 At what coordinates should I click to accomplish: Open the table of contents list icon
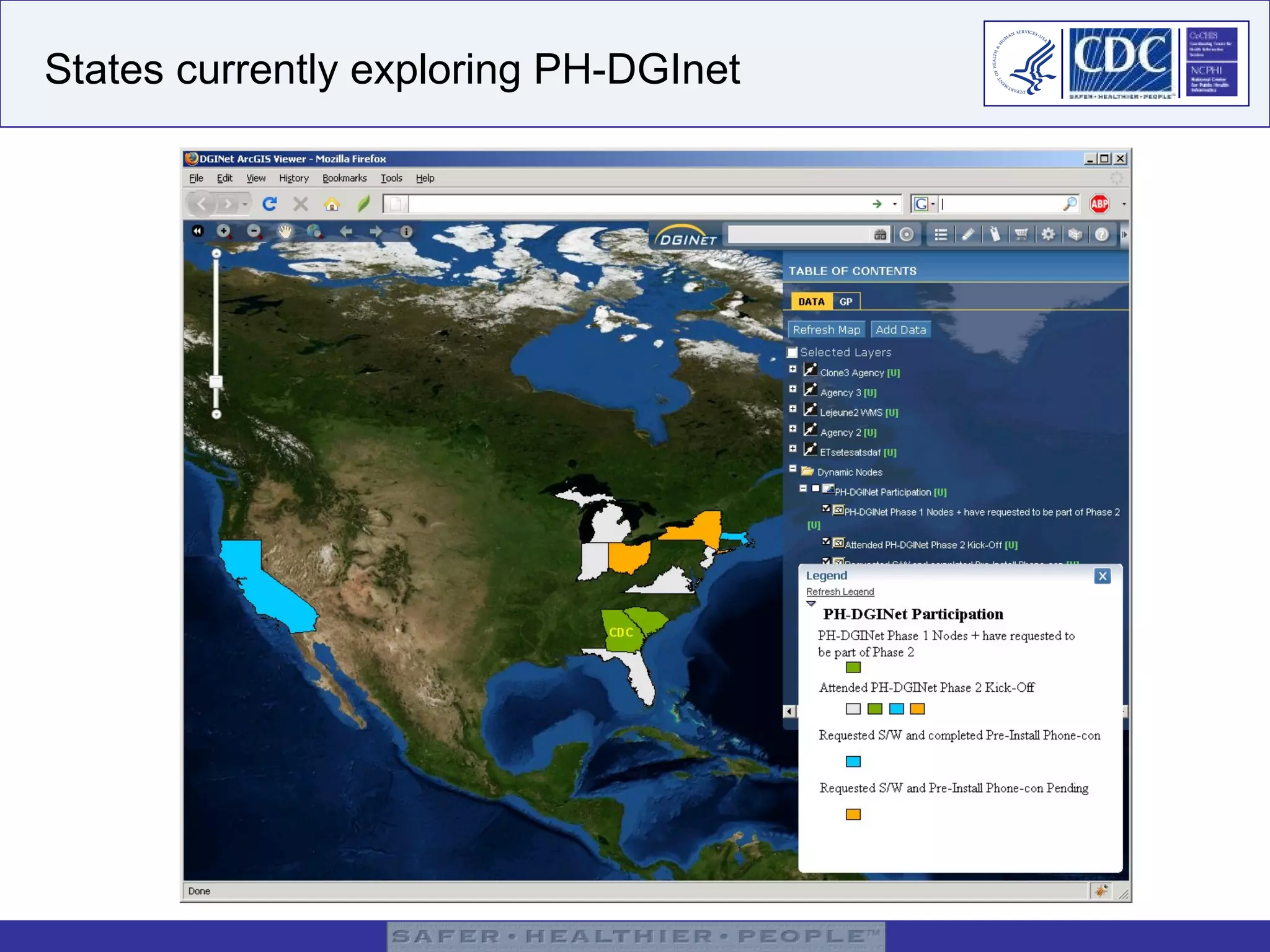pos(941,234)
